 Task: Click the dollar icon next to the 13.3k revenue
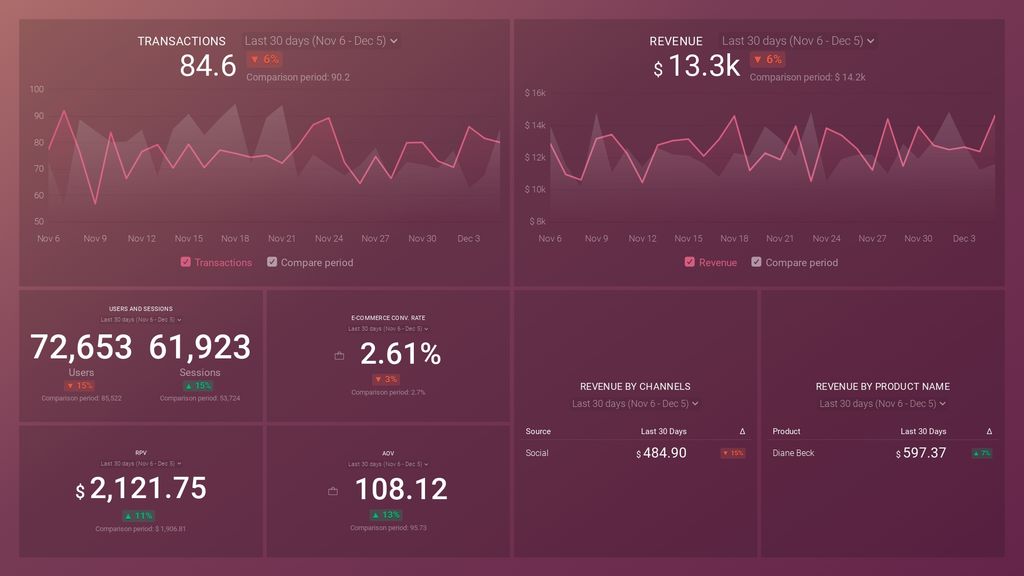657,69
